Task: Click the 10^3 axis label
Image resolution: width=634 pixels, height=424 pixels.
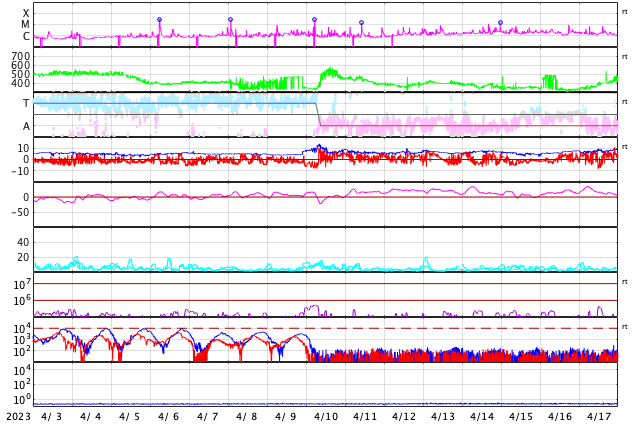Action: click(x=22, y=340)
